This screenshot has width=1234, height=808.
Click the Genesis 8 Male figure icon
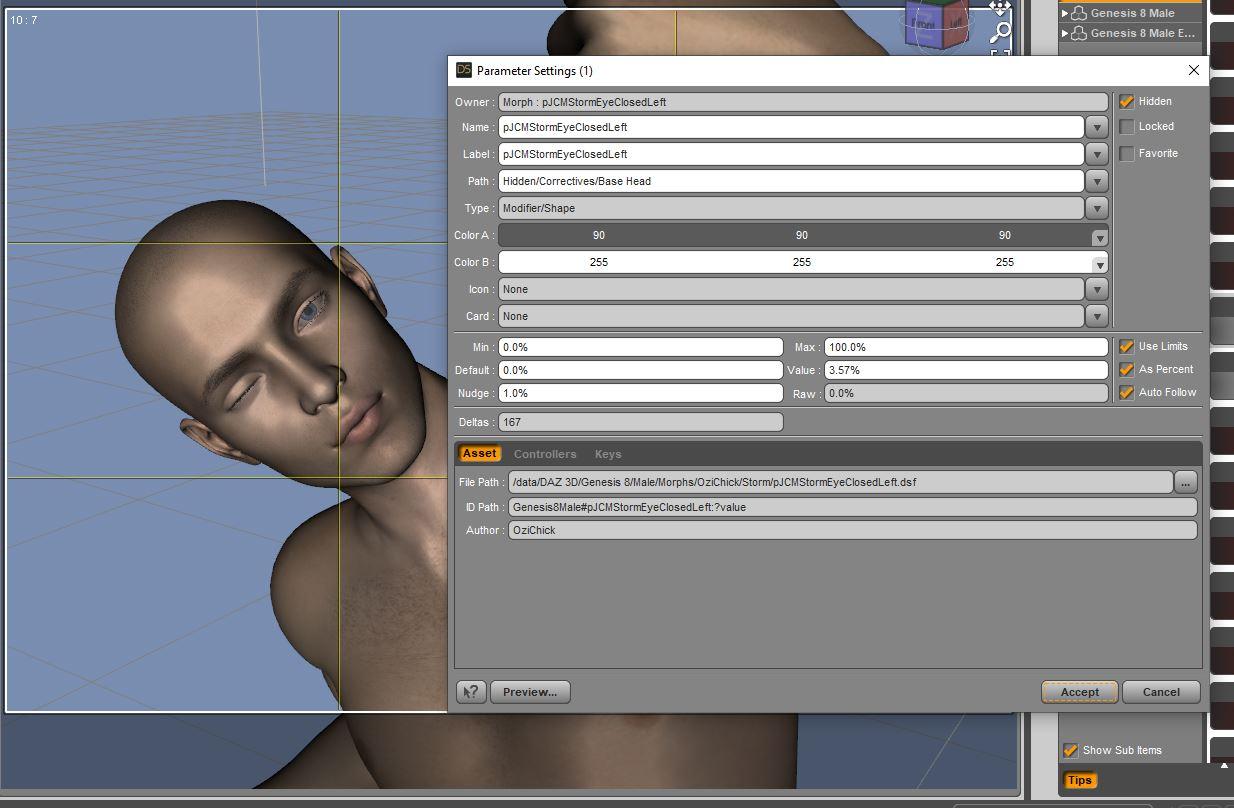[1079, 13]
